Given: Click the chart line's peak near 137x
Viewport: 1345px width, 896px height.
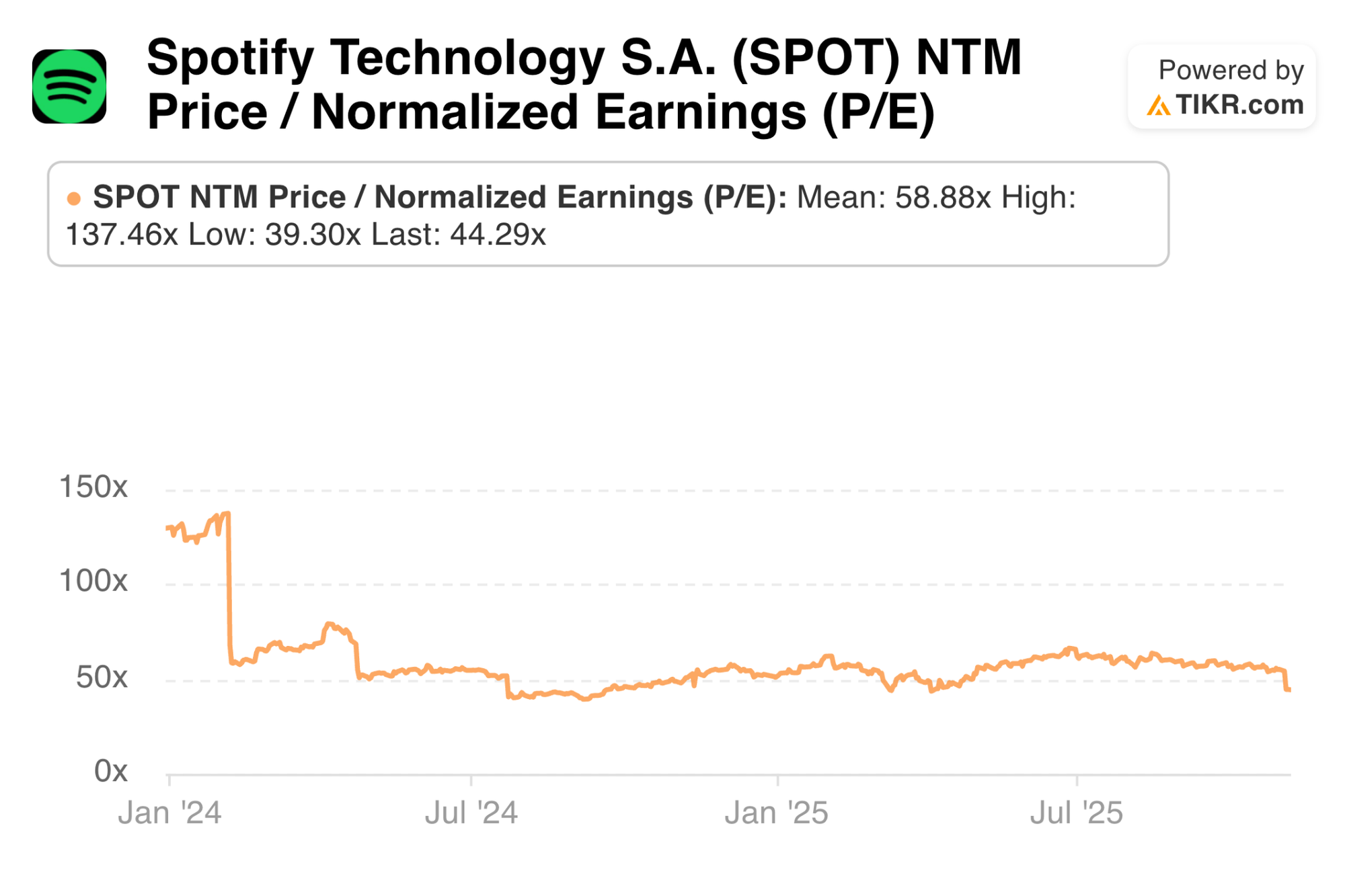Looking at the screenshot, I should coord(227,514).
